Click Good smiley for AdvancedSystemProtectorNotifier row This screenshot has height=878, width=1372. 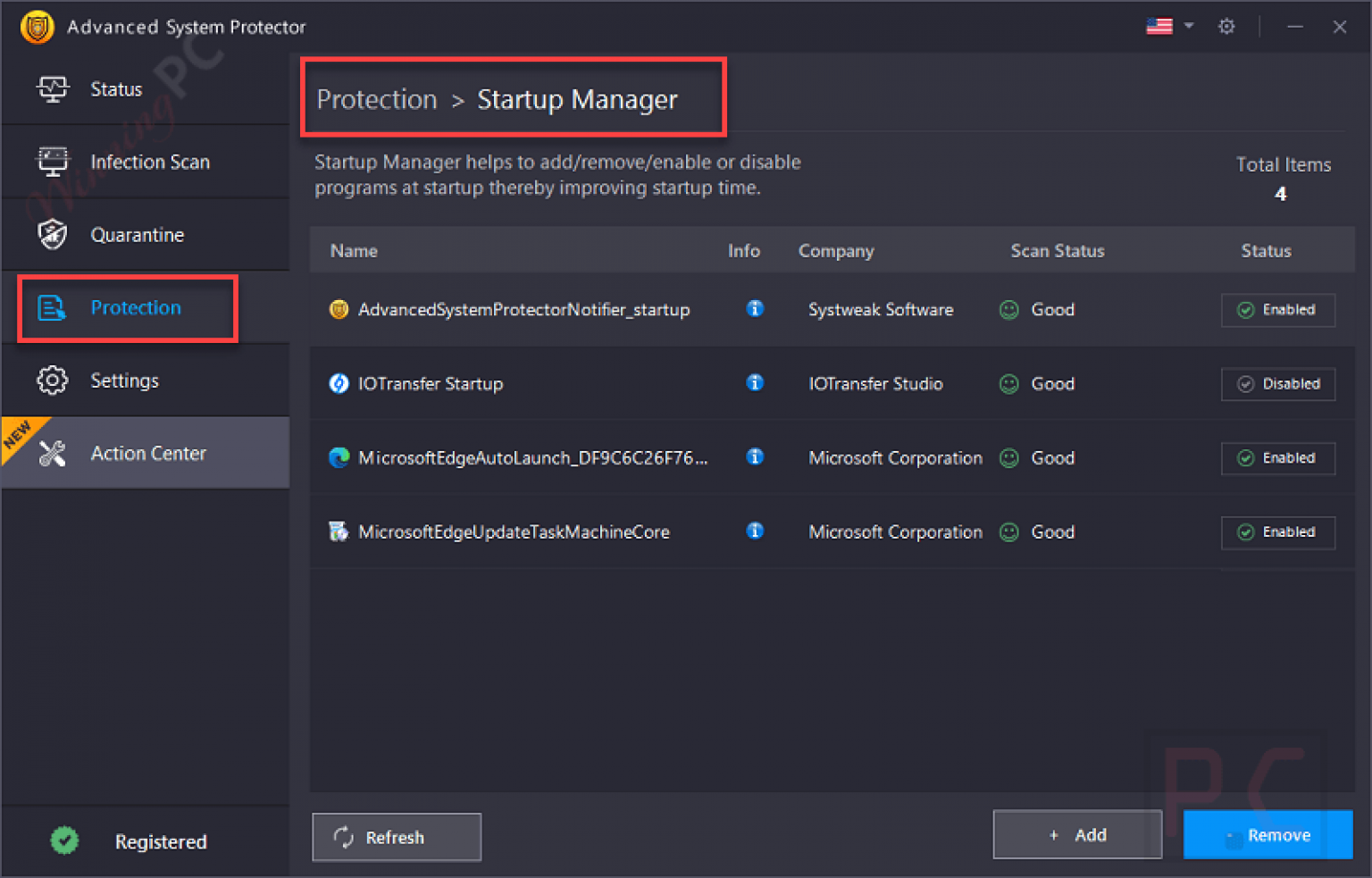click(x=1008, y=310)
